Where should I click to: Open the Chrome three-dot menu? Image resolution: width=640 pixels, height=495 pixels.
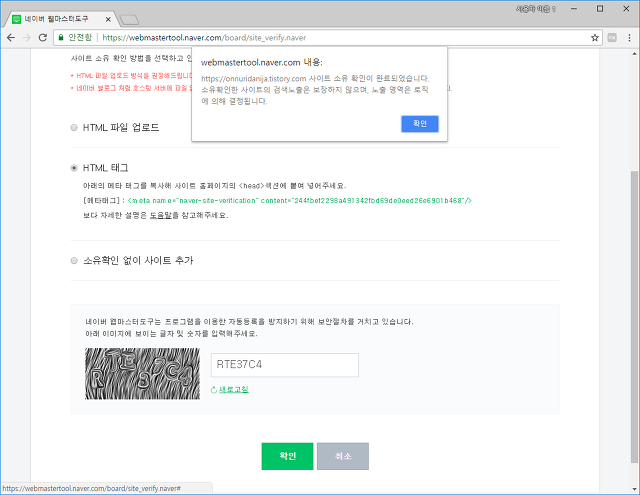point(629,38)
